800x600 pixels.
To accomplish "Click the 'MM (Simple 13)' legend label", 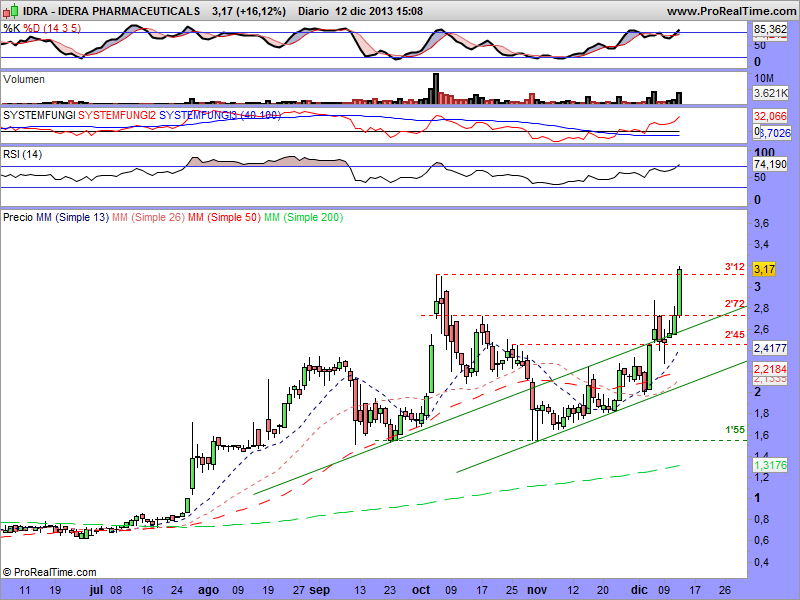I will (72, 217).
